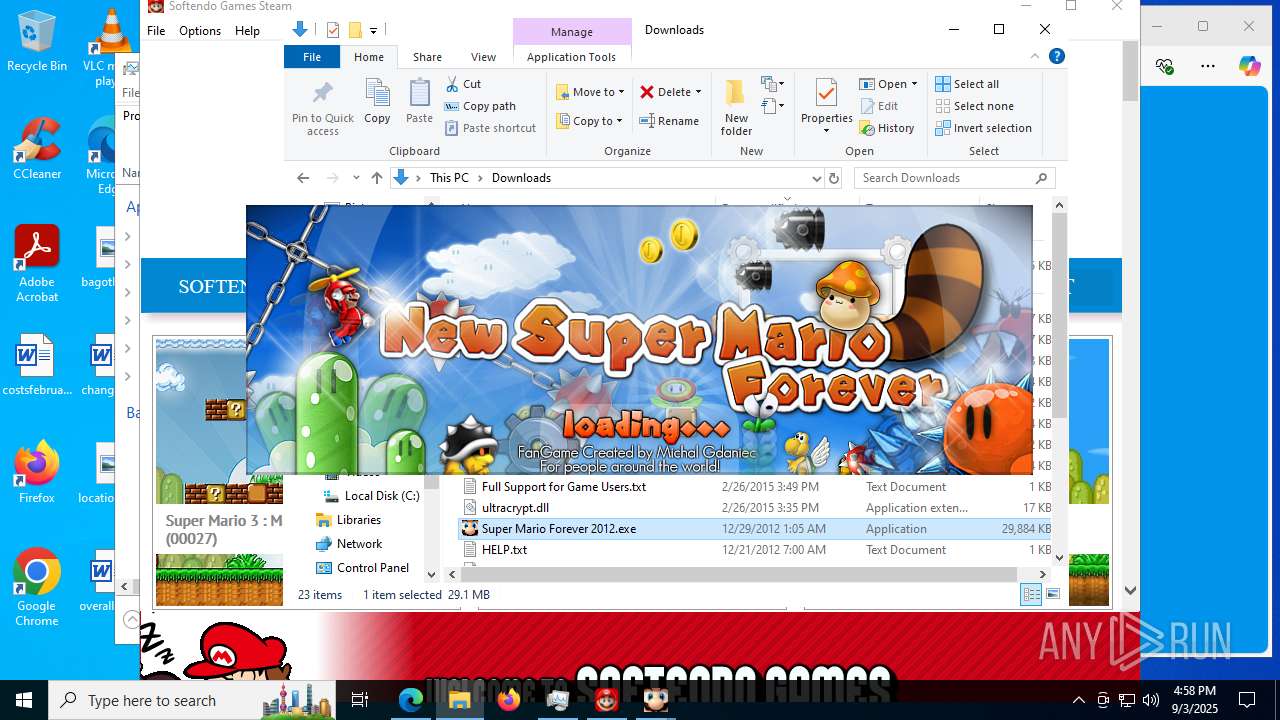Viewport: 1280px width, 720px height.
Task: Rename the selected file via ribbon
Action: [x=669, y=121]
